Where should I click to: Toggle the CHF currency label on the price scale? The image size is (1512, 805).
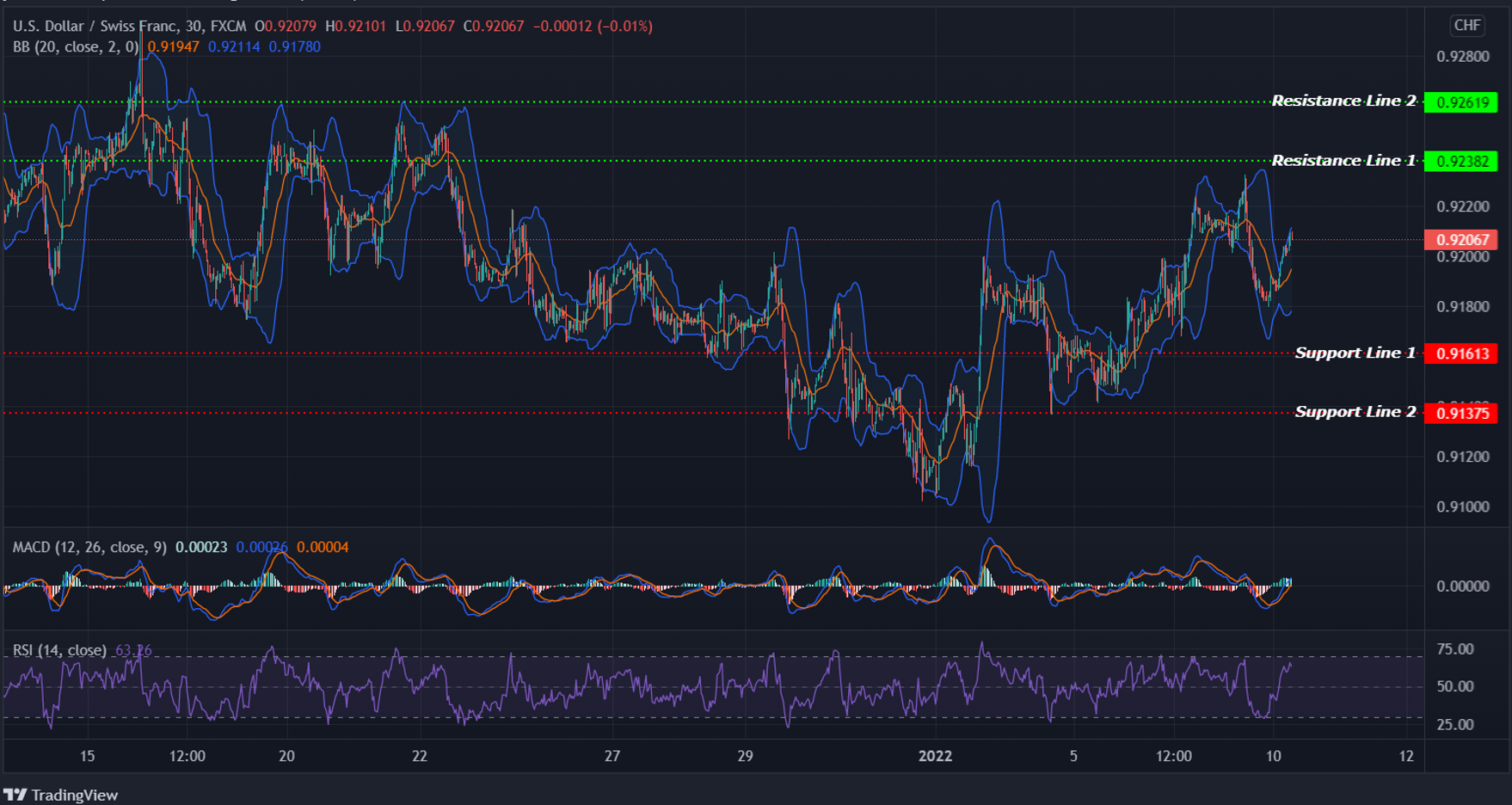click(x=1466, y=26)
